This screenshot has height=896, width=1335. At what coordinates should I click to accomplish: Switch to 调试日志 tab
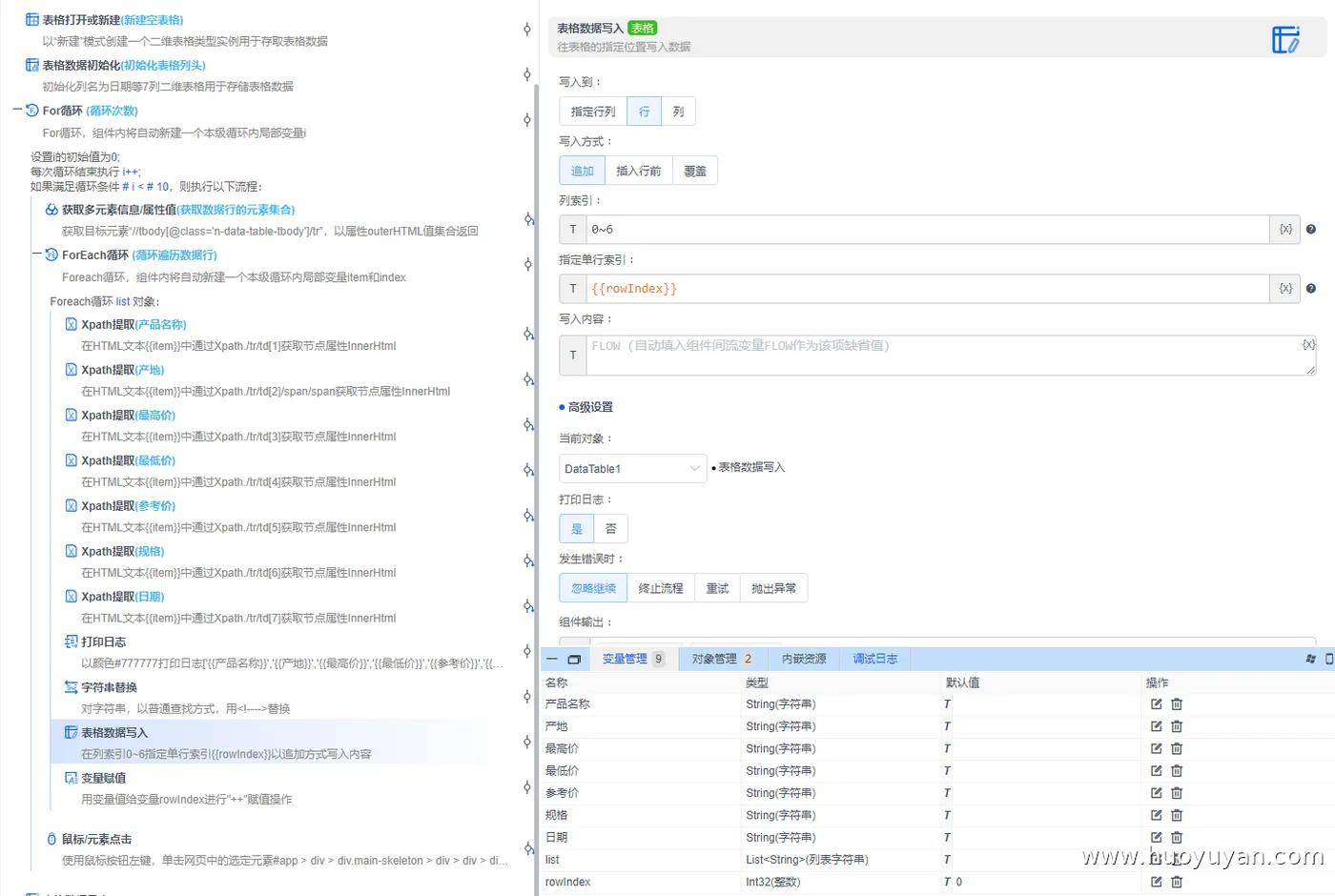[x=875, y=659]
